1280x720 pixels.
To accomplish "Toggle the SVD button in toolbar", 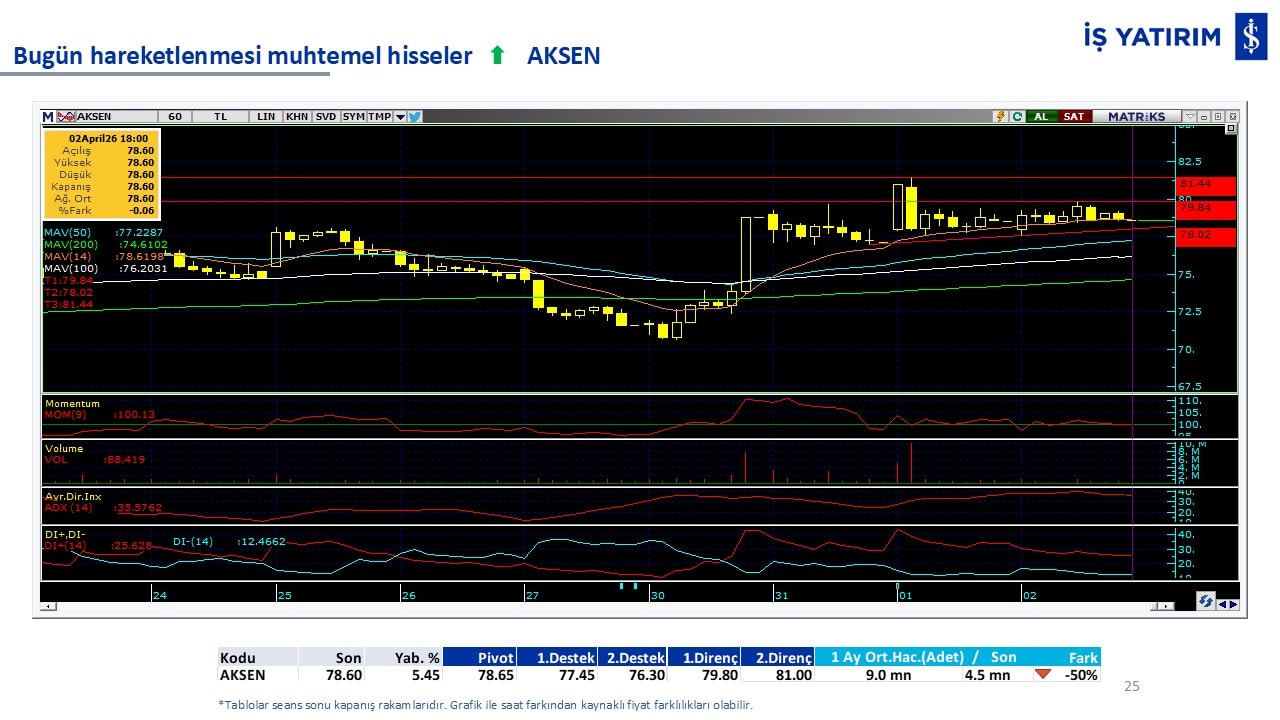I will click(x=326, y=117).
